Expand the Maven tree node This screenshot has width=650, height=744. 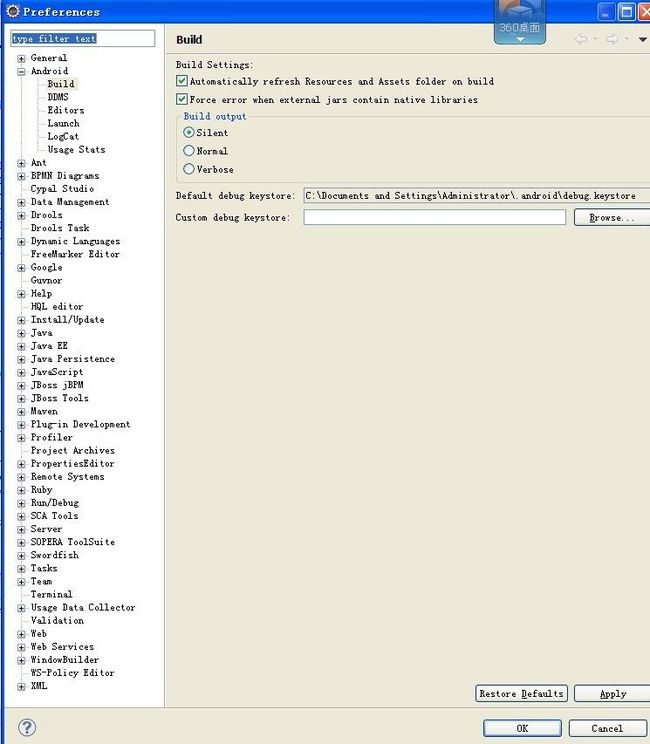[x=21, y=412]
